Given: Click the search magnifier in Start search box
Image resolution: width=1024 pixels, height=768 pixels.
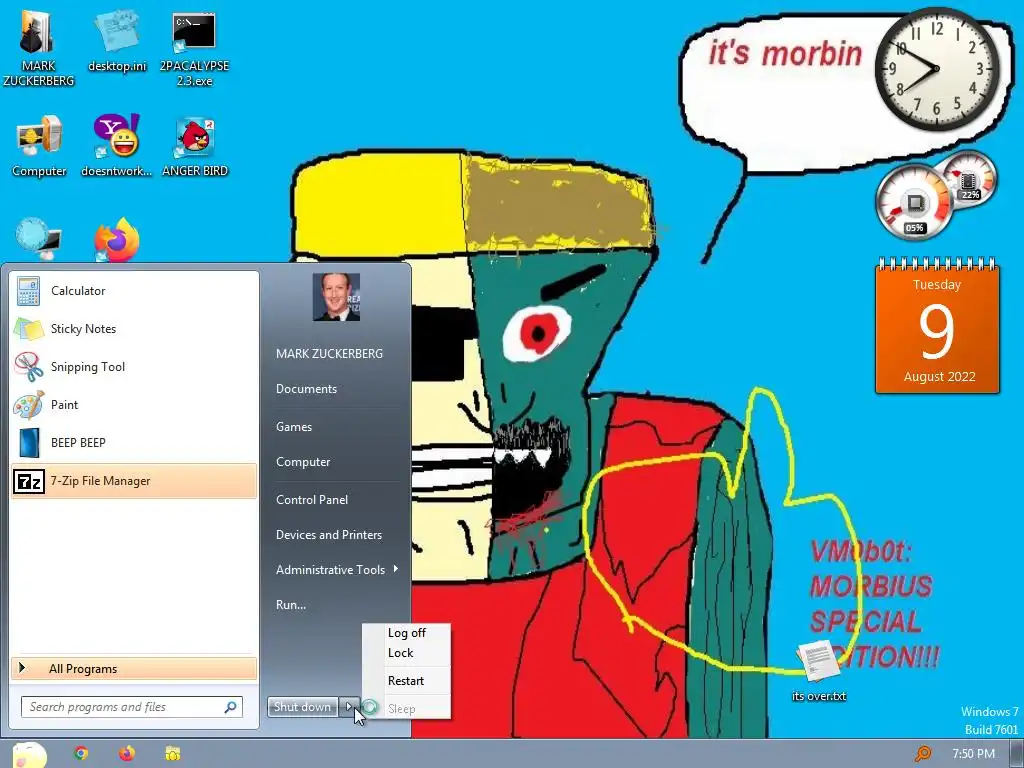Looking at the screenshot, I should [231, 707].
